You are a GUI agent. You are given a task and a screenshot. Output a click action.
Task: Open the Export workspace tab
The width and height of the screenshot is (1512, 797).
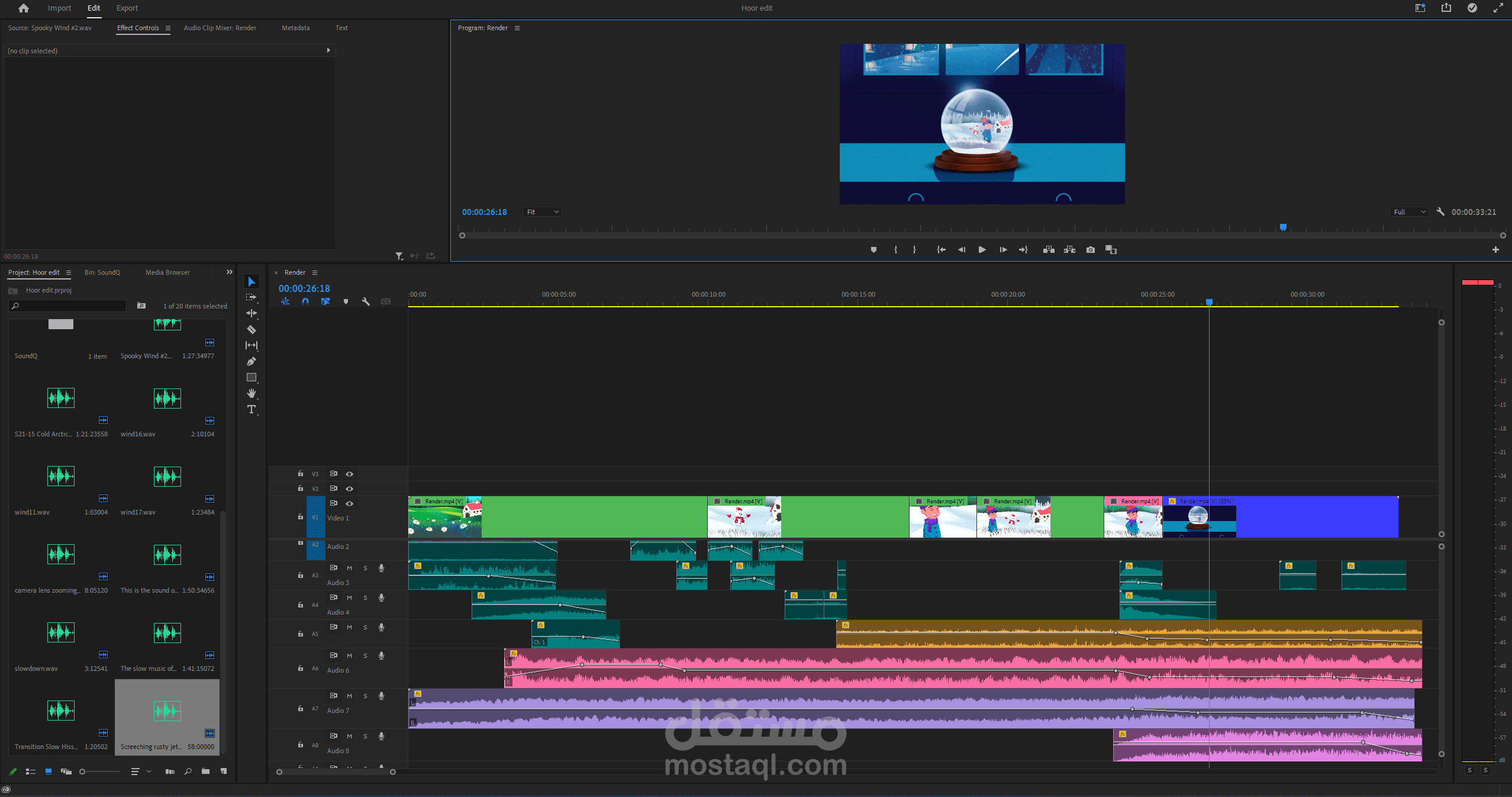tap(127, 8)
